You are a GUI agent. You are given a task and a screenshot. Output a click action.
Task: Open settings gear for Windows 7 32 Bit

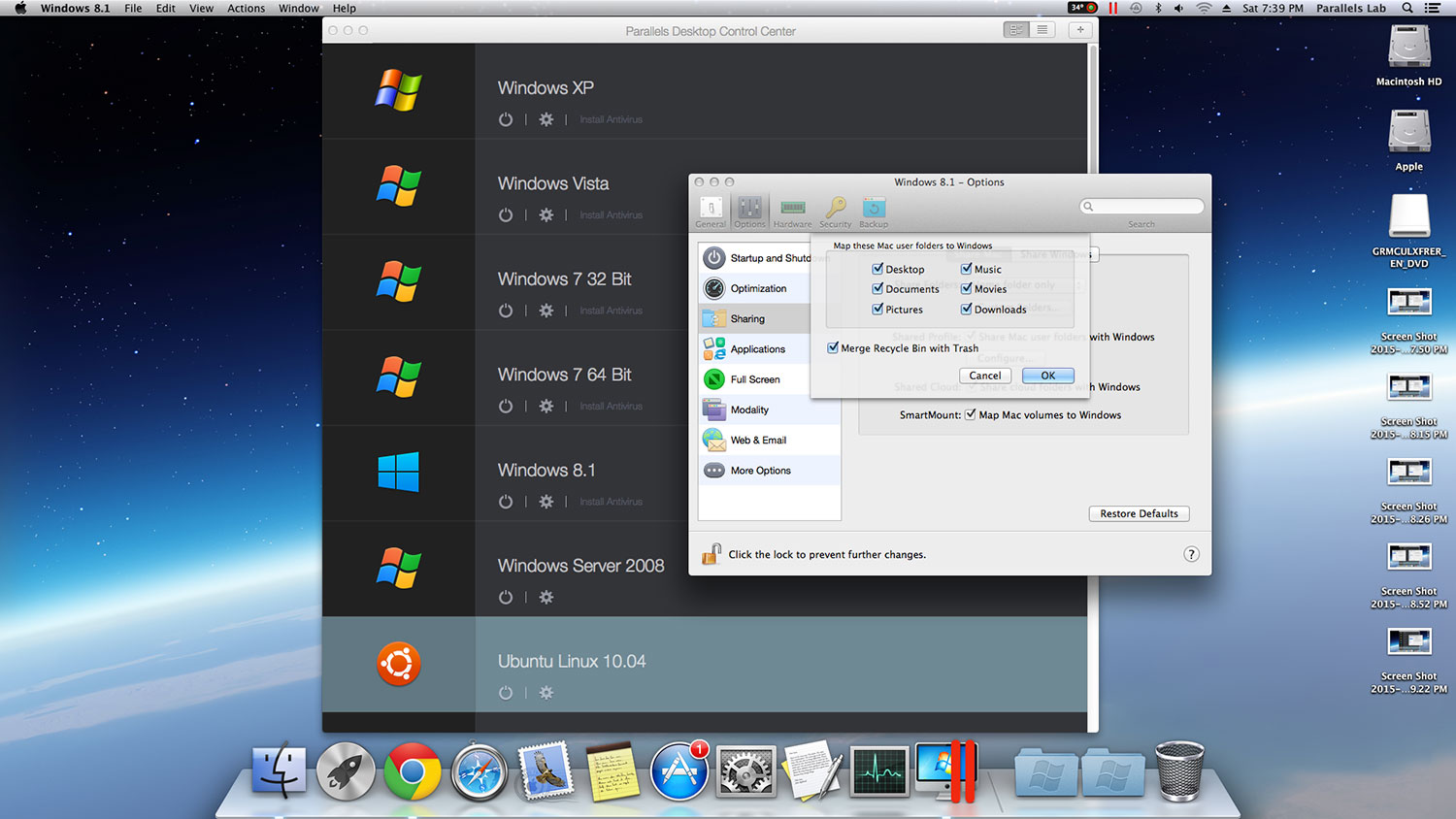tap(546, 311)
